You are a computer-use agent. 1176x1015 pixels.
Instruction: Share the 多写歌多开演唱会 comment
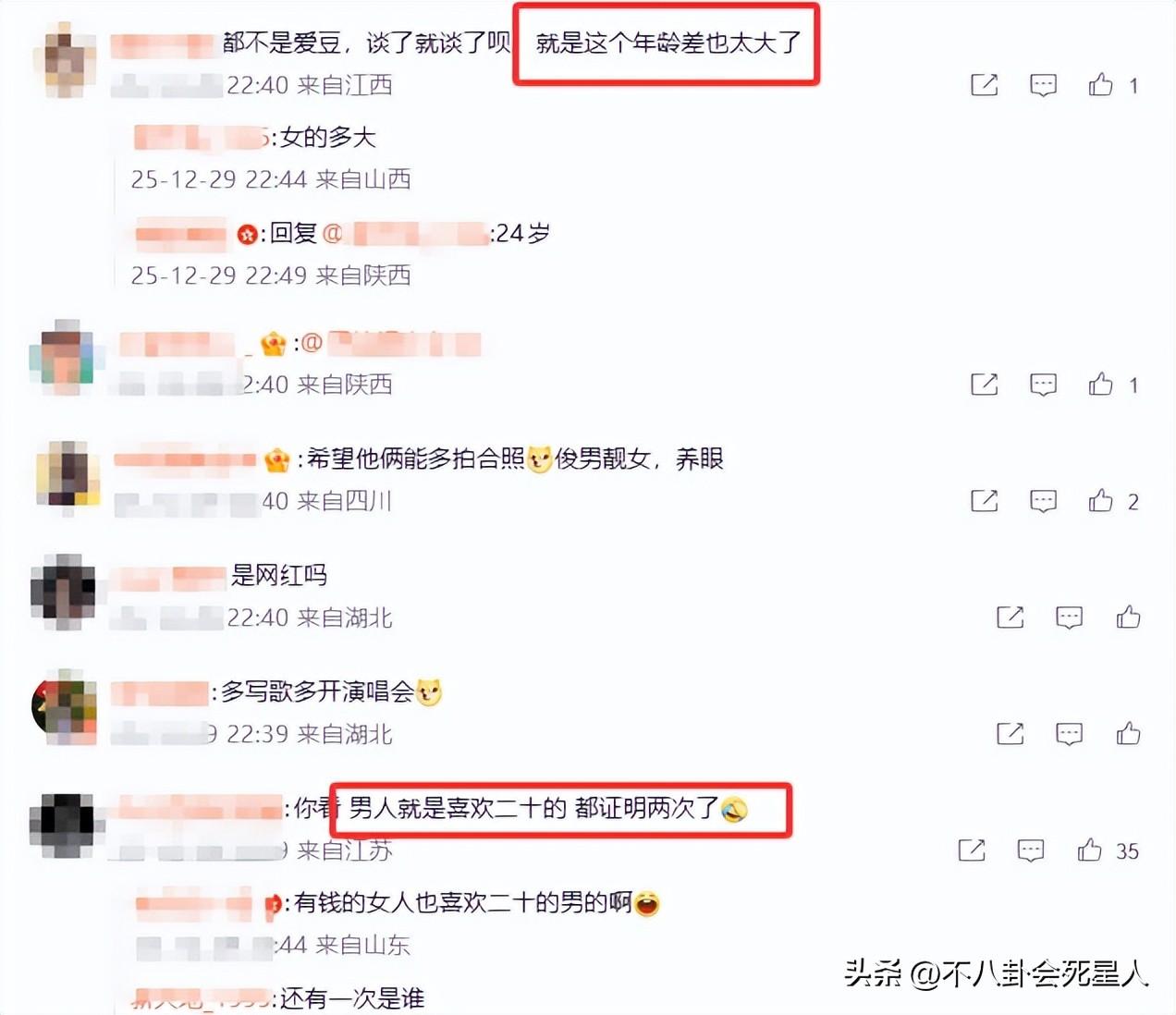pos(1011,733)
